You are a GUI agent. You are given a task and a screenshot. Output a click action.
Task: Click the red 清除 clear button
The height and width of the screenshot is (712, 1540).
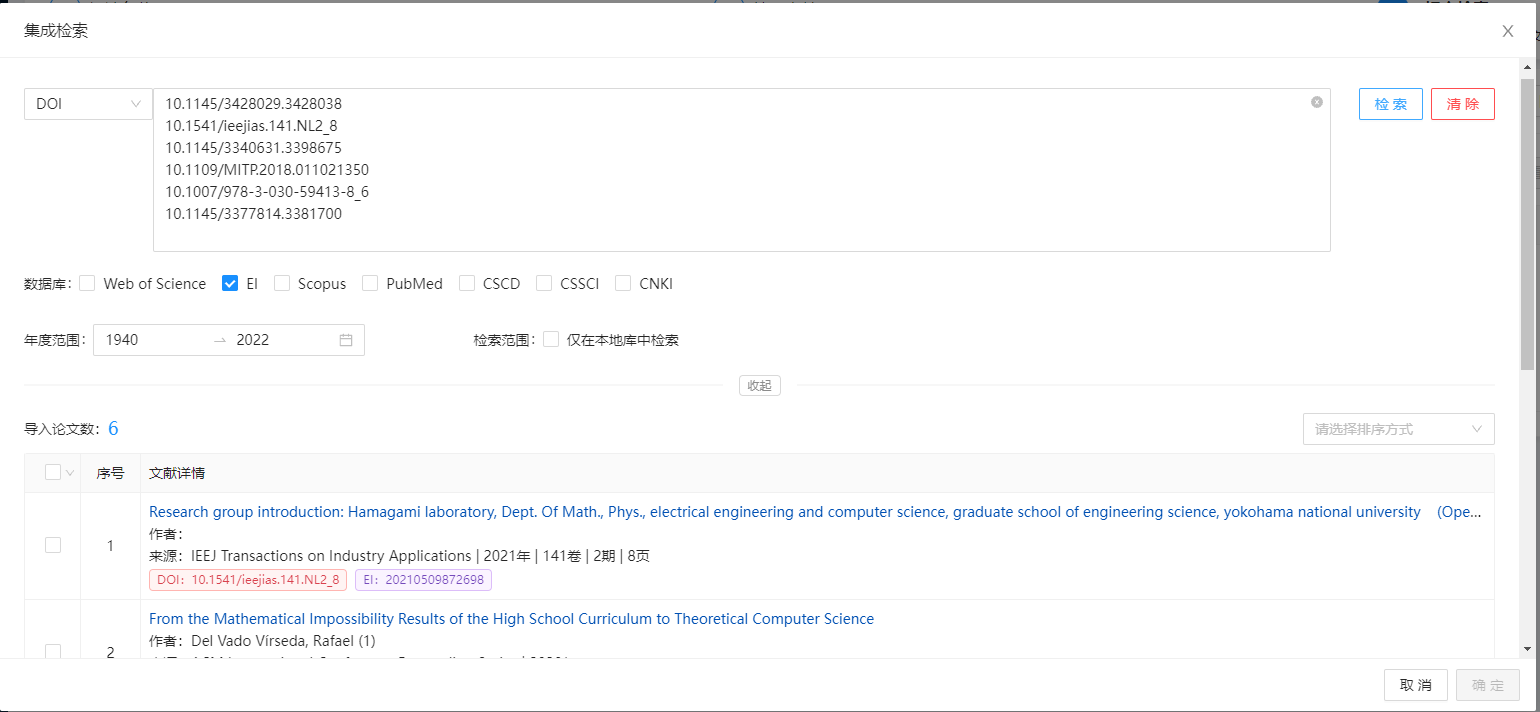[x=1462, y=104]
